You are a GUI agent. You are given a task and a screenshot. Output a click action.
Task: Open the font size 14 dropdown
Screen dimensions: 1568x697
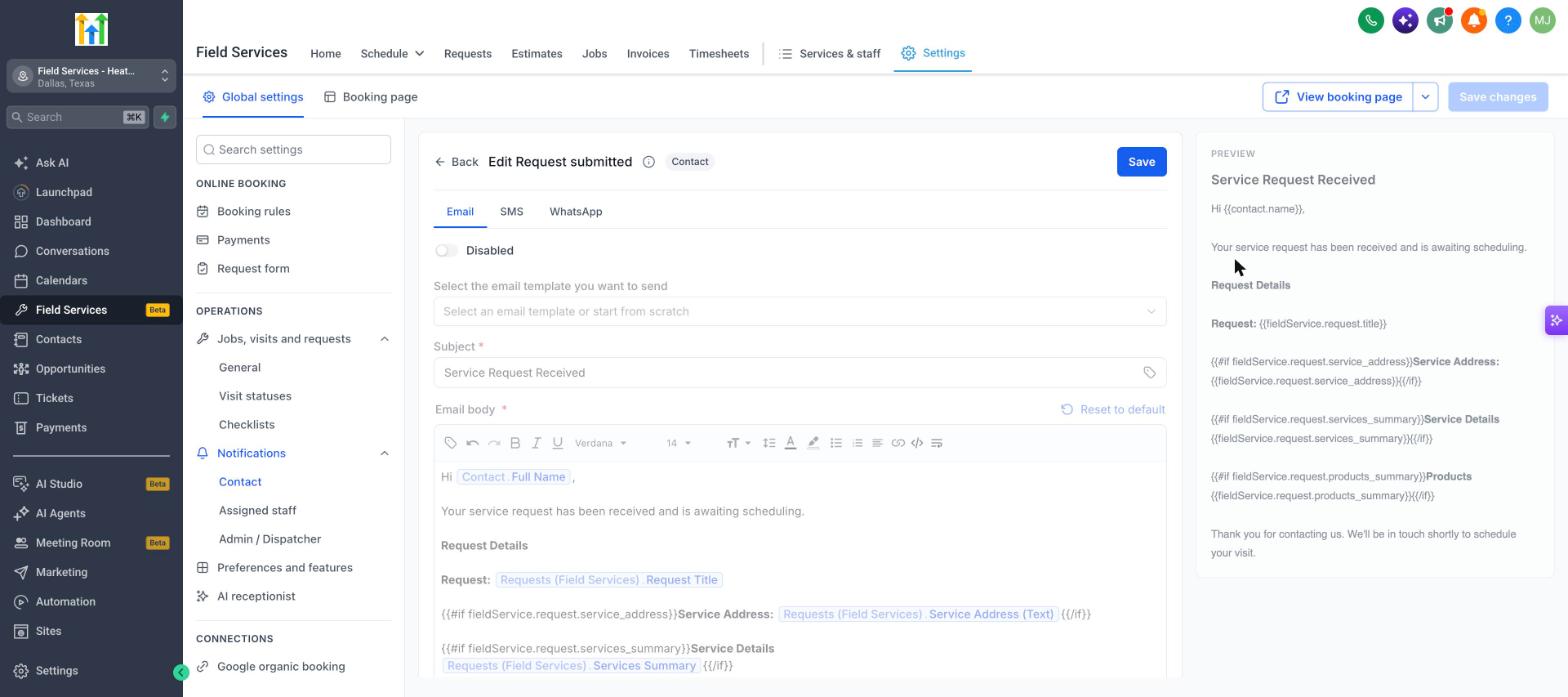point(679,443)
